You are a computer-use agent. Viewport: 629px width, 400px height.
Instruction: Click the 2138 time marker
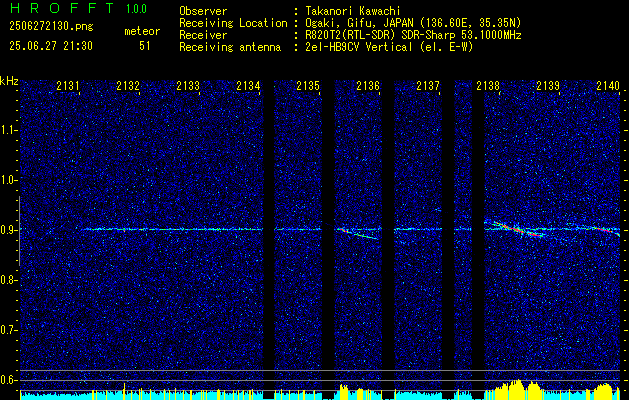tap(488, 85)
